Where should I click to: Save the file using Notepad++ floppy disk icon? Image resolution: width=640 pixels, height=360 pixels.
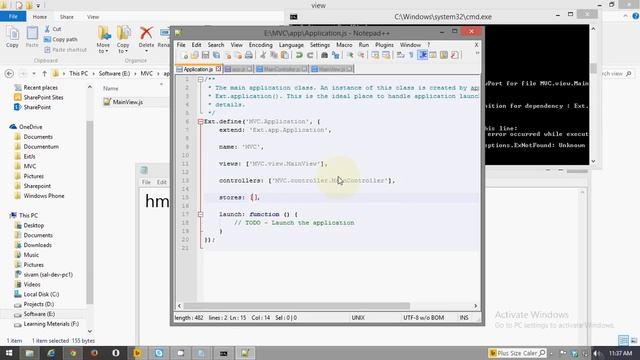point(205,55)
